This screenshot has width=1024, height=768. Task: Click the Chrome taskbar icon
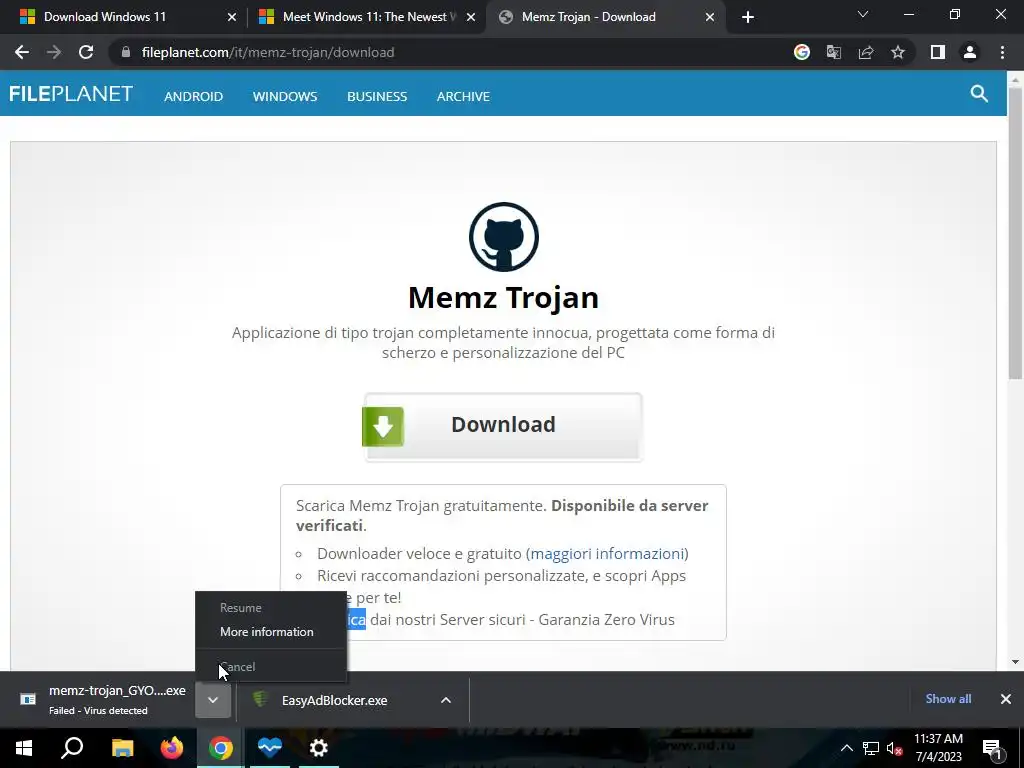click(x=221, y=748)
